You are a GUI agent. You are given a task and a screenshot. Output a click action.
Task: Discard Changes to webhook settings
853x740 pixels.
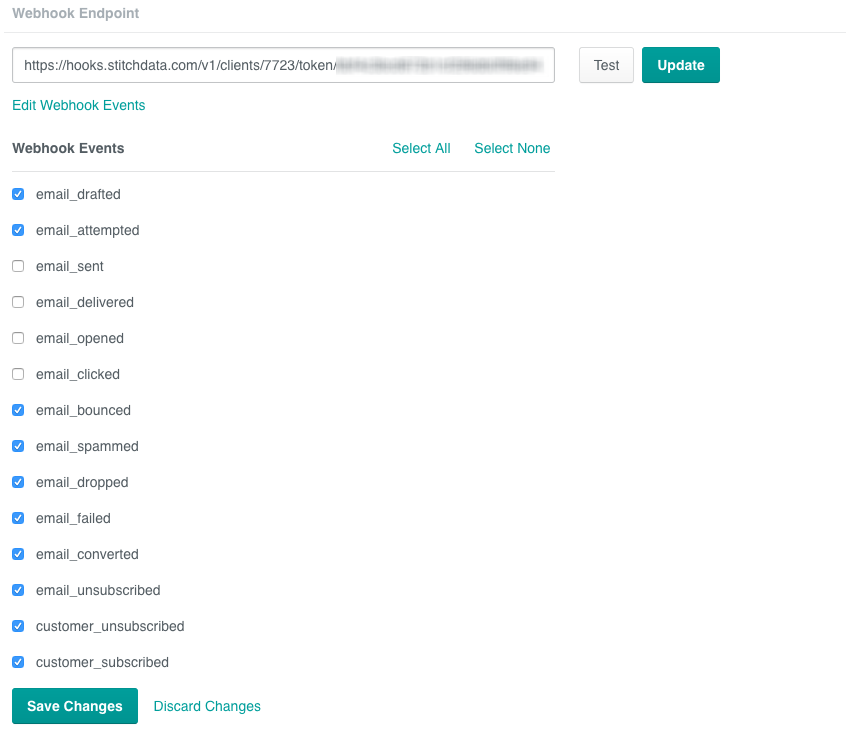(207, 706)
